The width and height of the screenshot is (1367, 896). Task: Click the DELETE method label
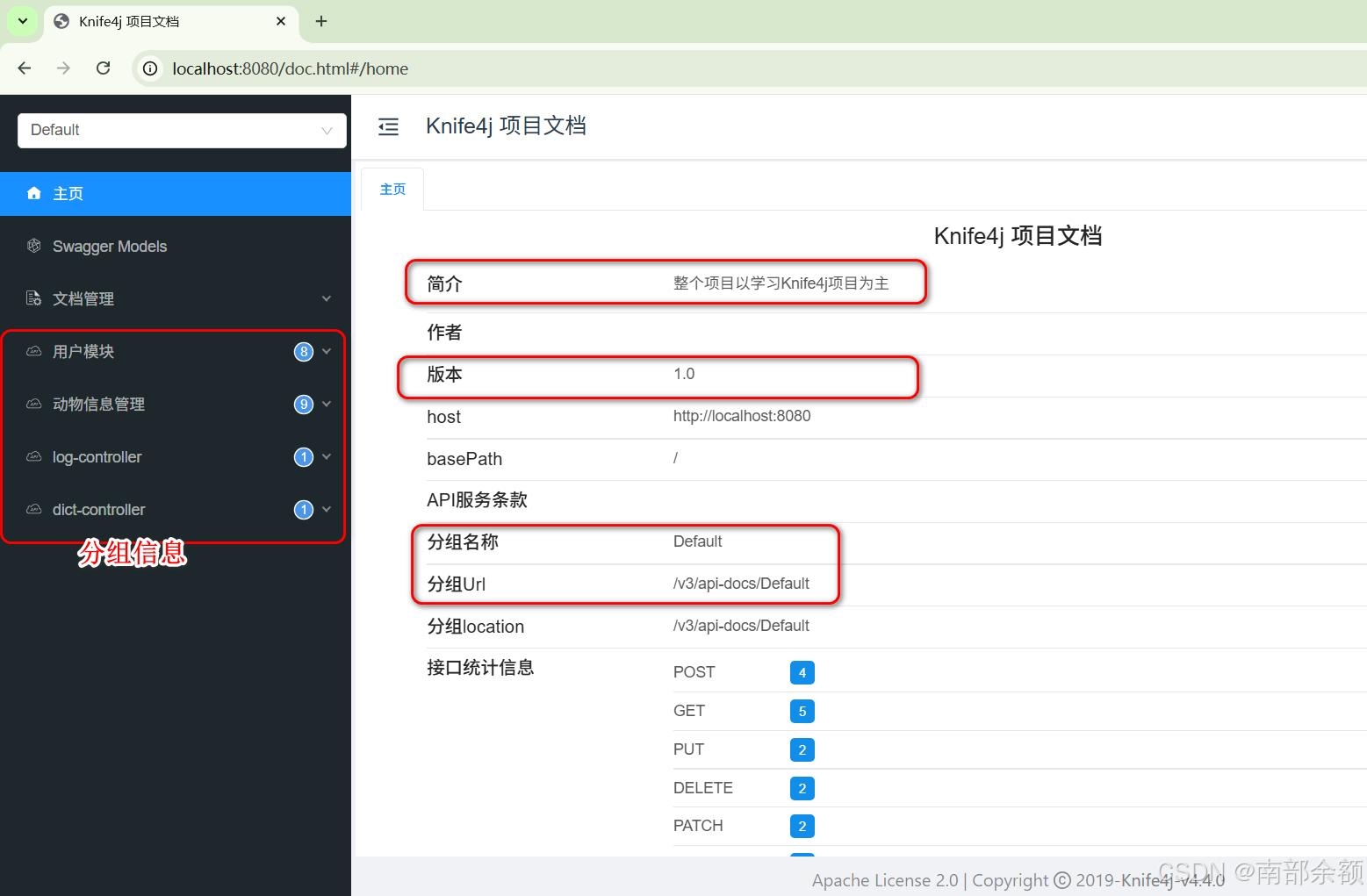703,788
